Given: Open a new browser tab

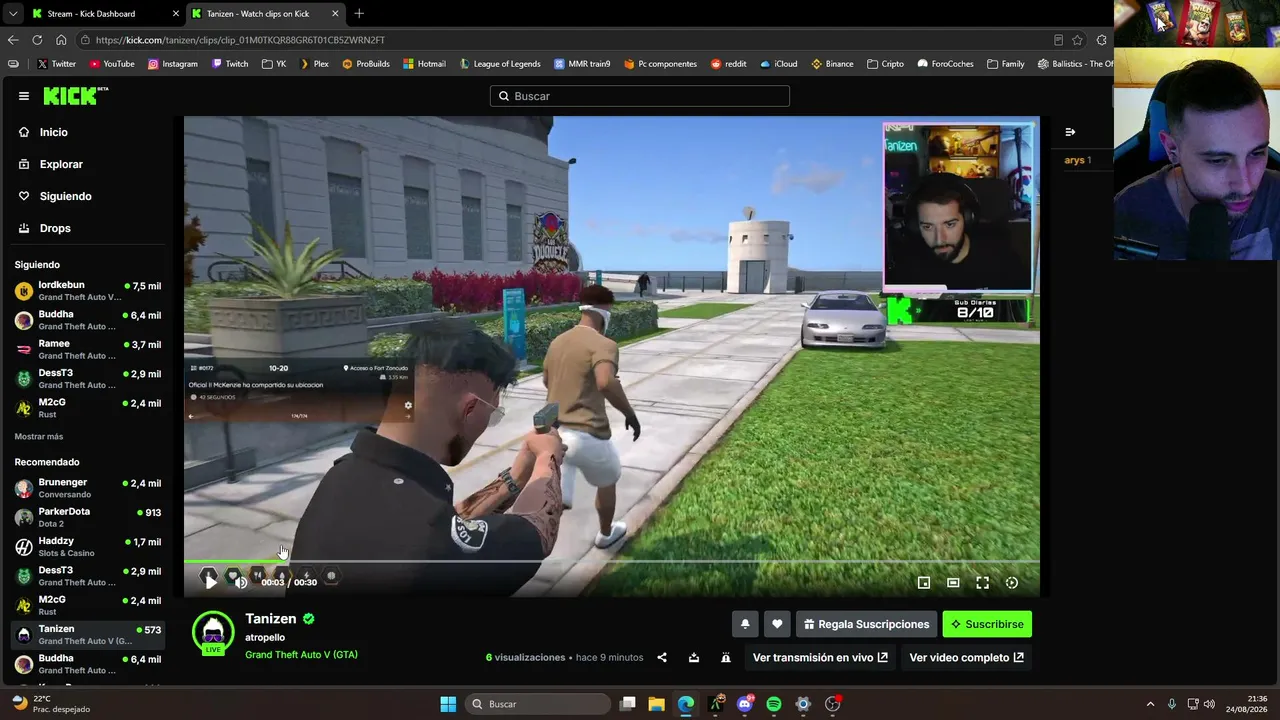Looking at the screenshot, I should [x=359, y=14].
